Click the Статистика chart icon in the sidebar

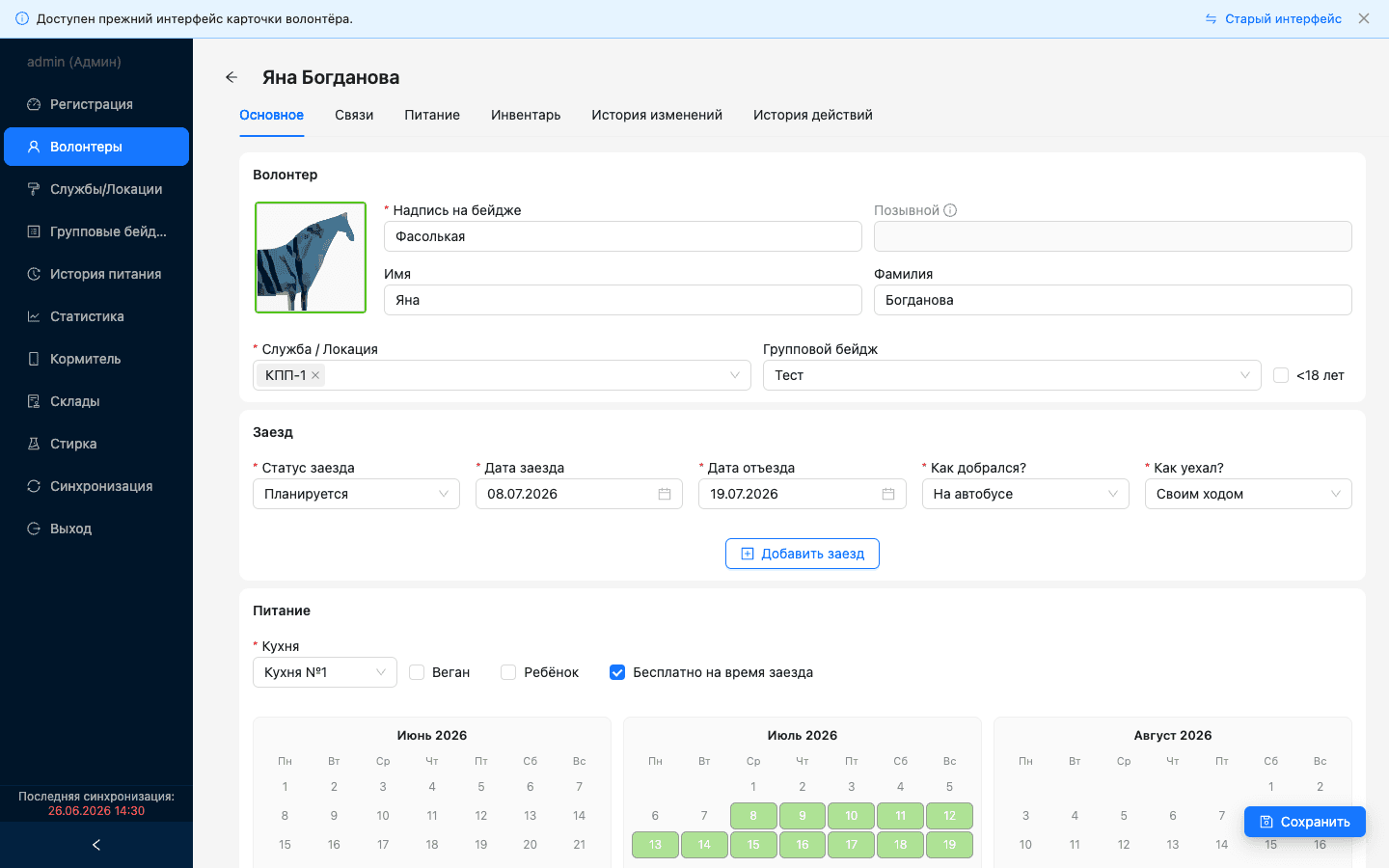click(34, 316)
